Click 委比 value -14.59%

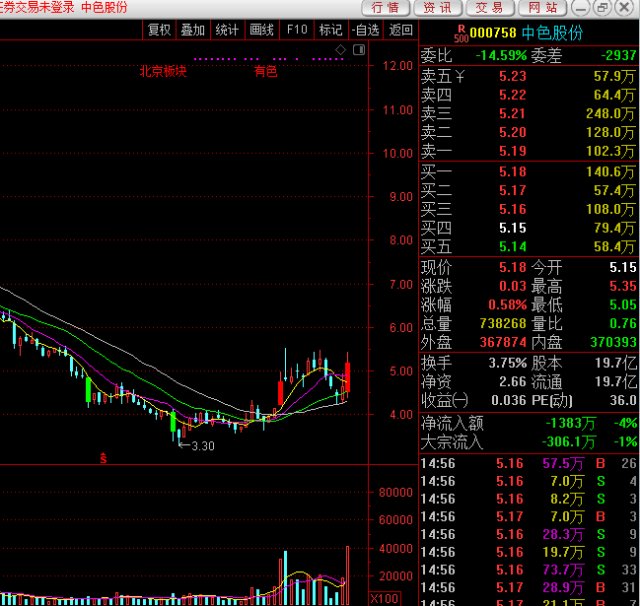(501, 55)
